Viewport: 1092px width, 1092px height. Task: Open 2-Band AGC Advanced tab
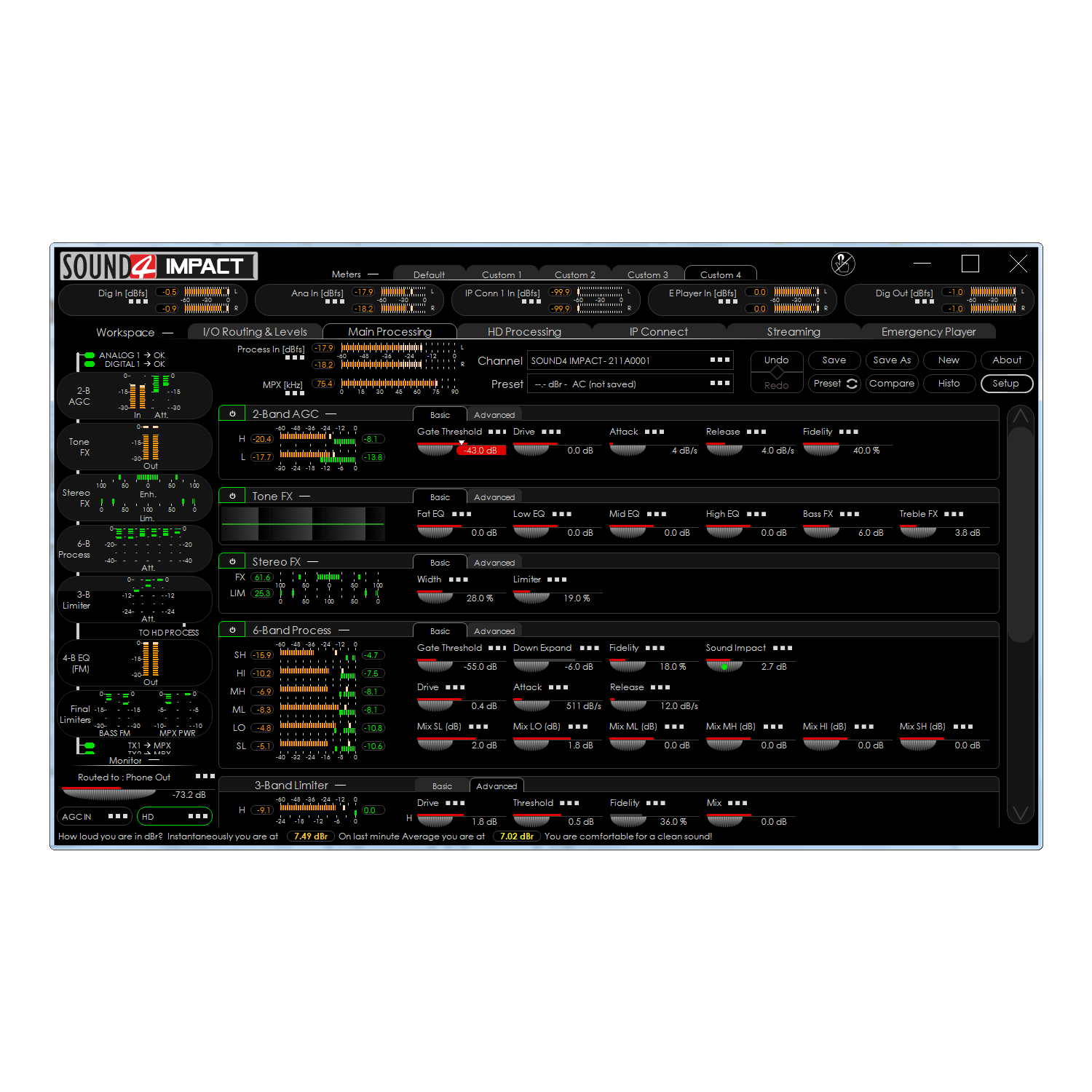point(494,415)
